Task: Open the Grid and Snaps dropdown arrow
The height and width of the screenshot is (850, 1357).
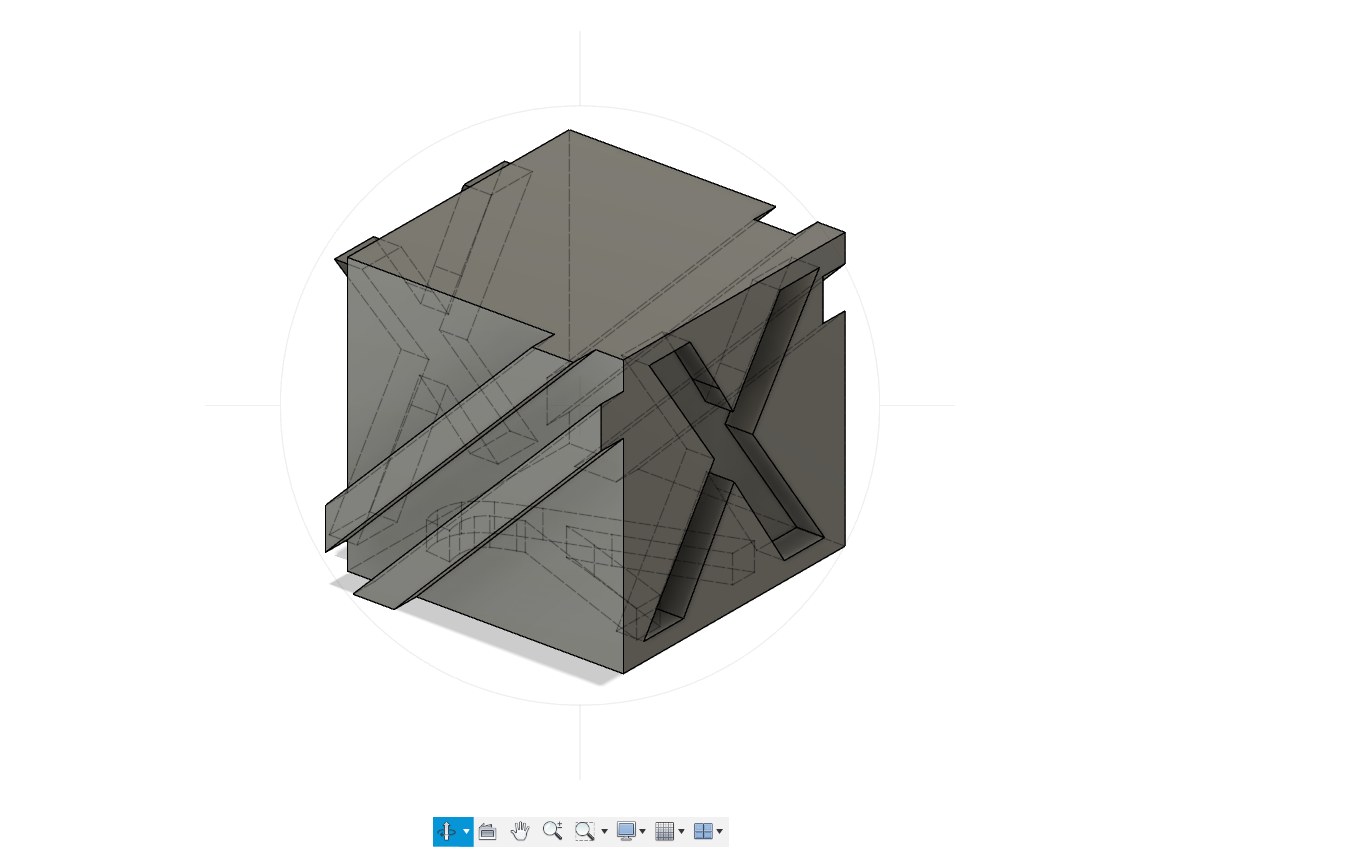Action: tap(681, 832)
